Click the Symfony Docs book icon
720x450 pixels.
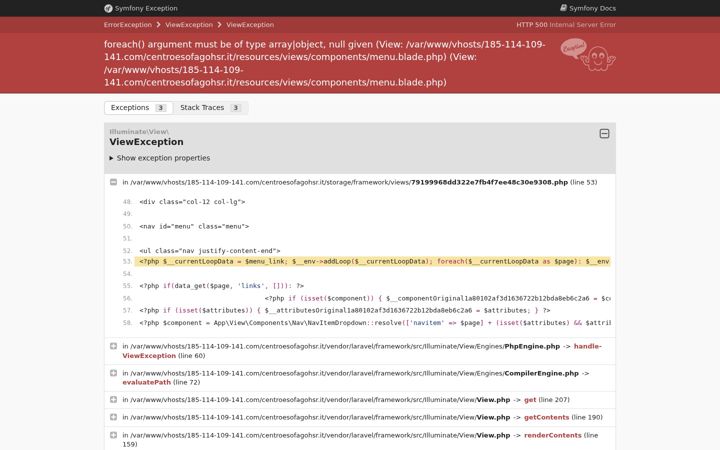pyautogui.click(x=563, y=8)
